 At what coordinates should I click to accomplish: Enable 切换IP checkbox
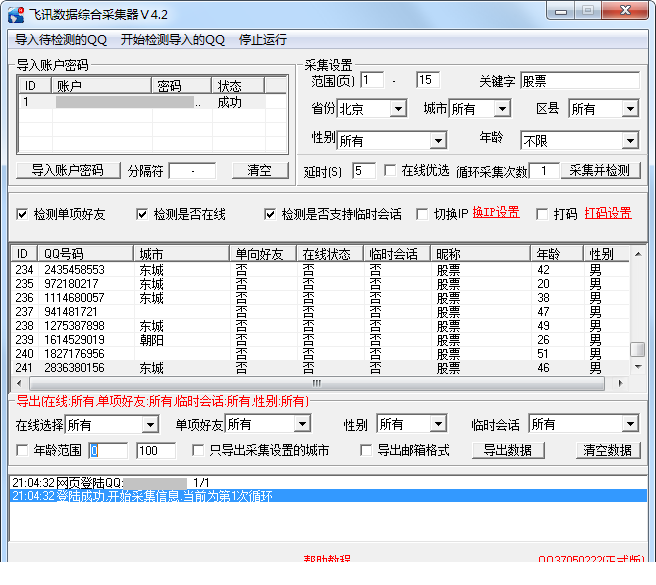pyautogui.click(x=422, y=215)
